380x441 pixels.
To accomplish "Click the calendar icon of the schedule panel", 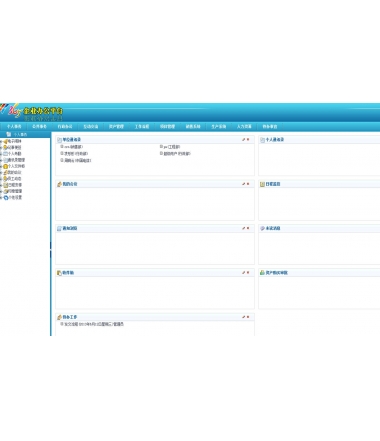I will (262, 184).
